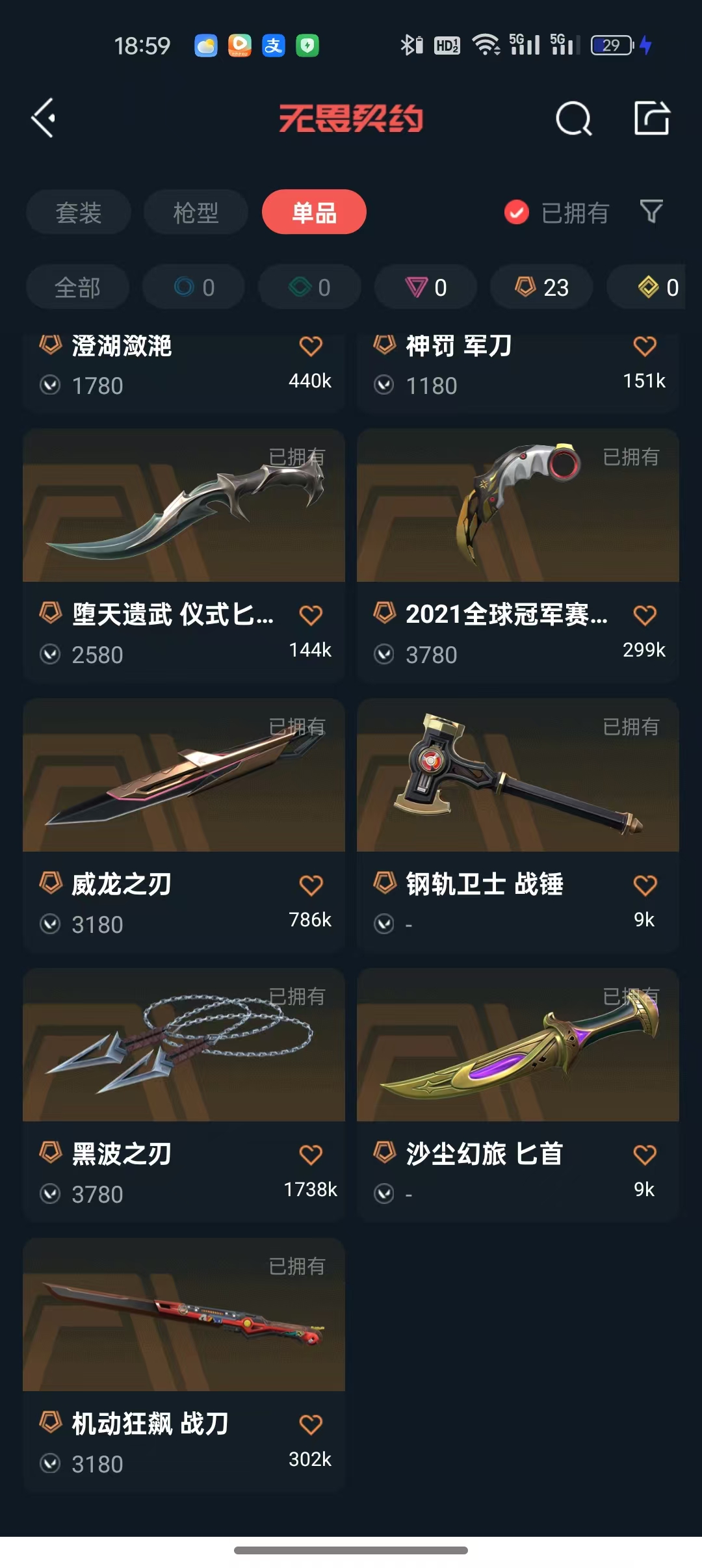This screenshot has width=702, height=1568.
Task: Tap the share icon in header
Action: coord(652,118)
